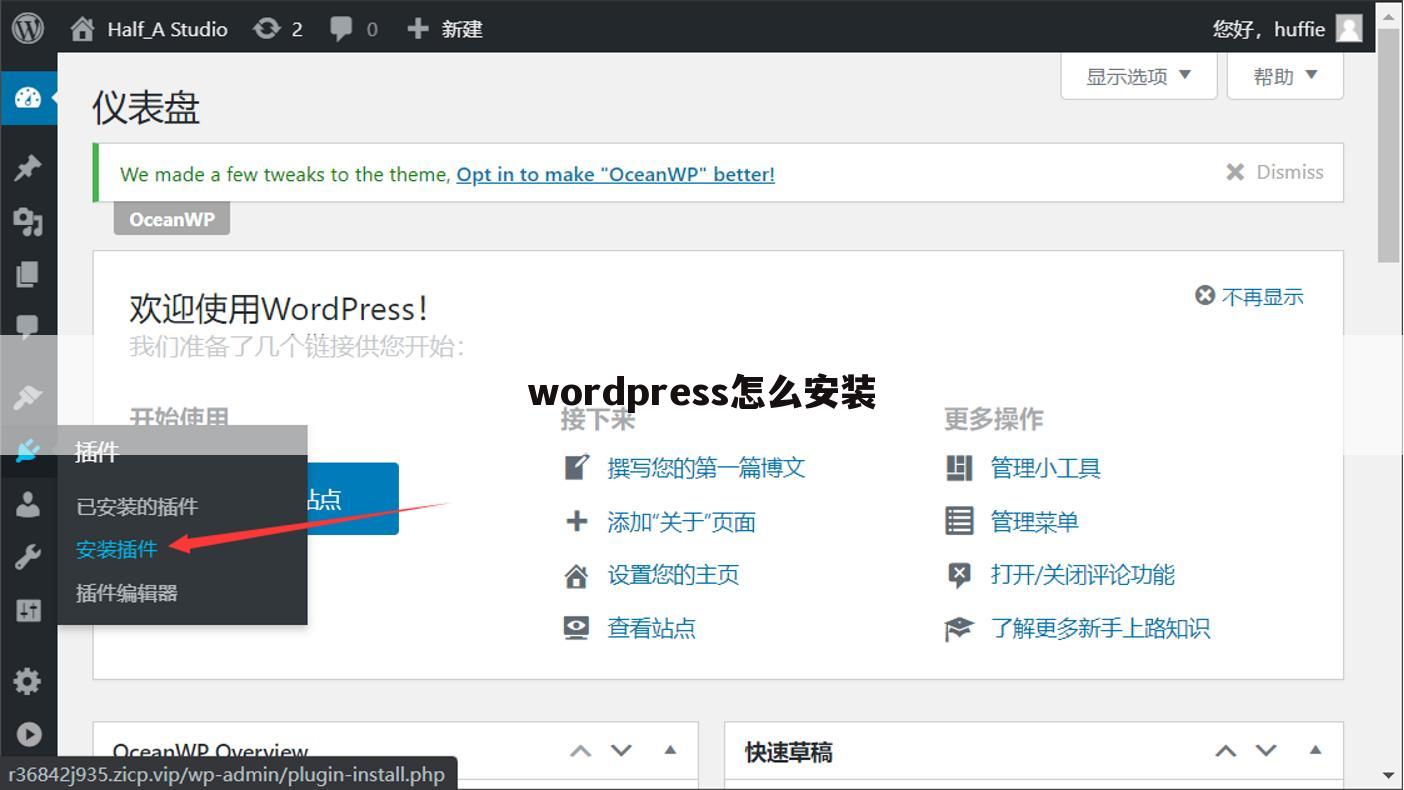Follow the Opt in to make OceanWP better link
The image size is (1404, 790).
tap(616, 174)
